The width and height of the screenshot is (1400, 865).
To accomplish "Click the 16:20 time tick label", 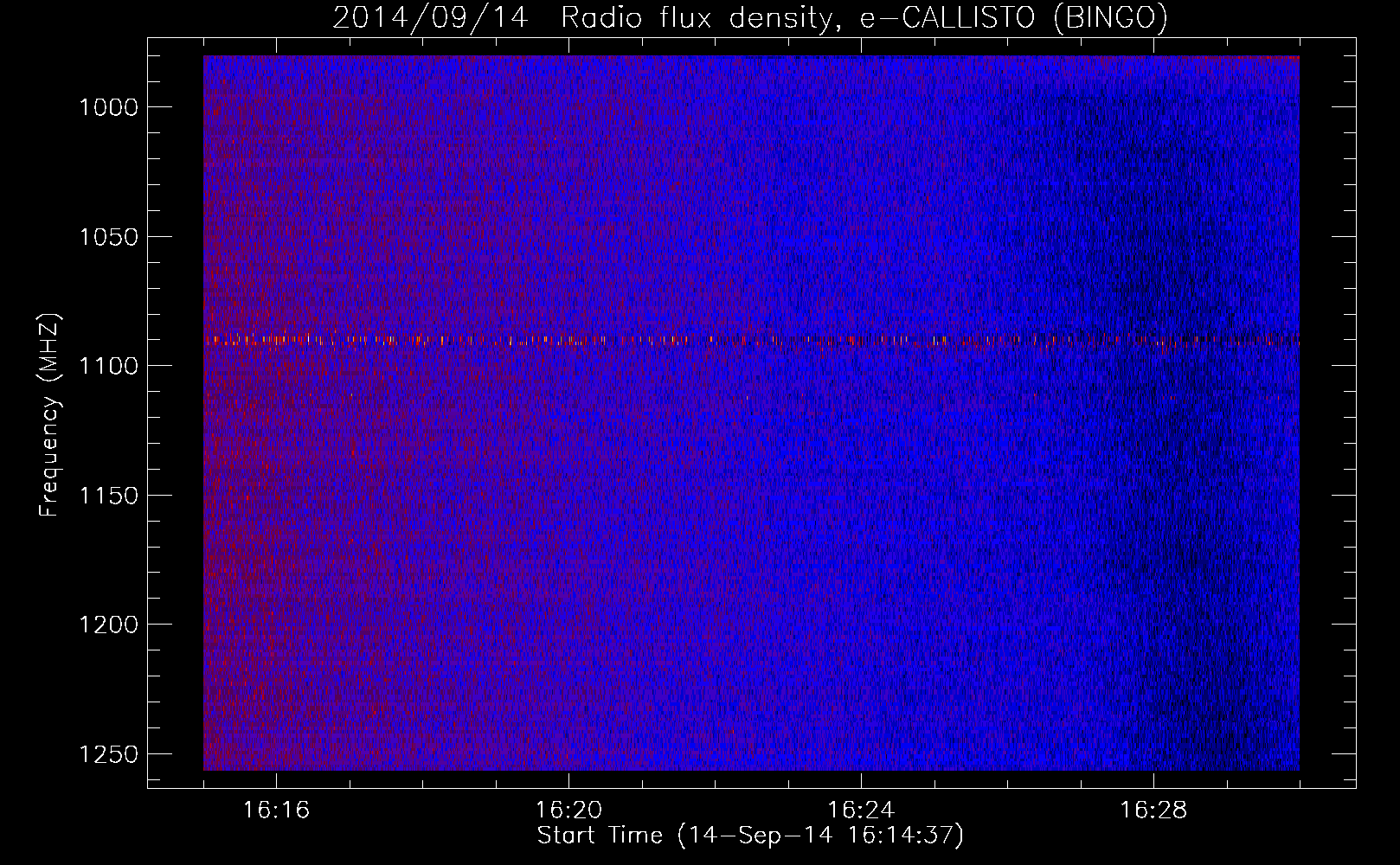I will (x=568, y=811).
